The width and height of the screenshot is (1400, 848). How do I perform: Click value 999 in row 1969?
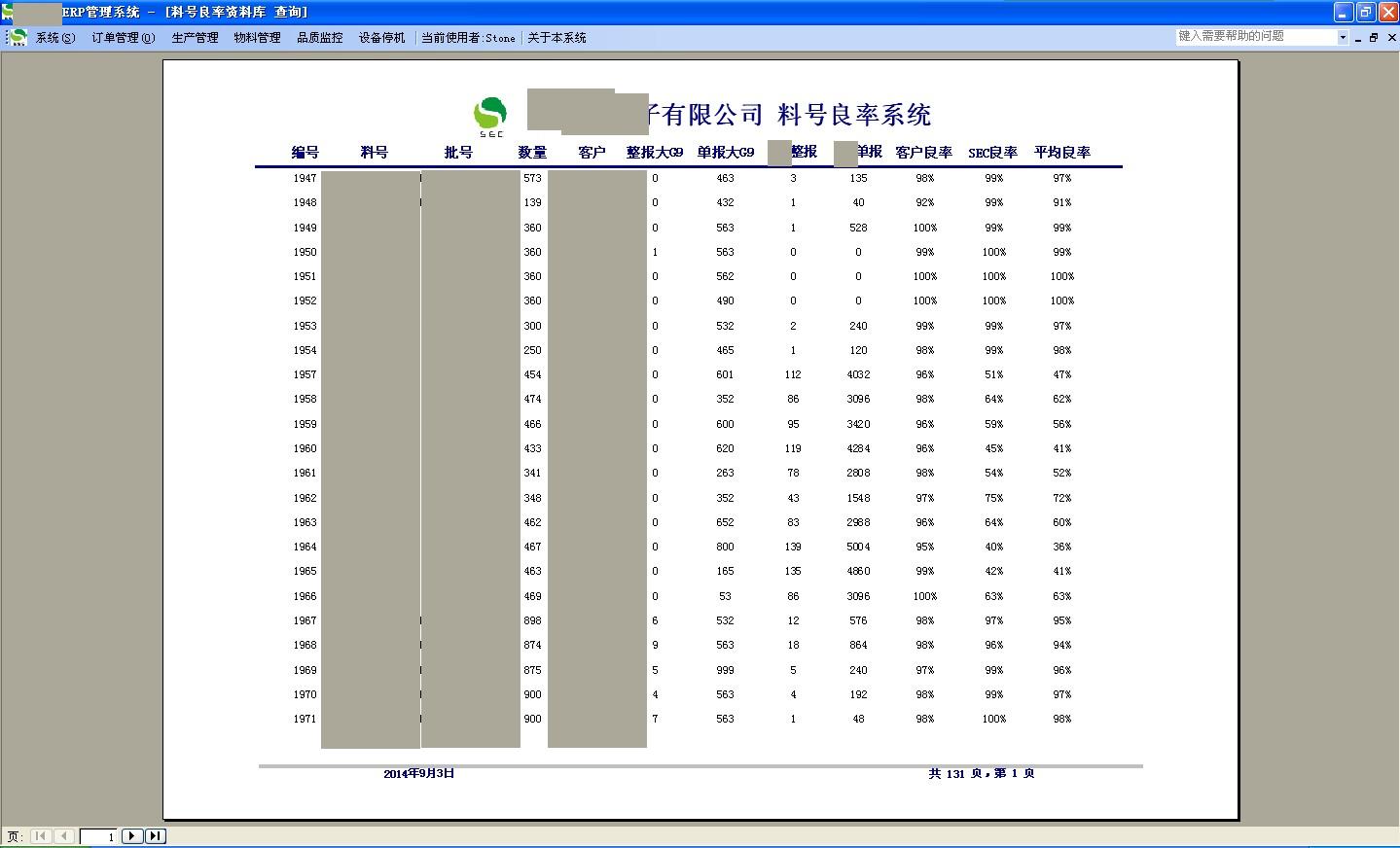click(x=725, y=670)
